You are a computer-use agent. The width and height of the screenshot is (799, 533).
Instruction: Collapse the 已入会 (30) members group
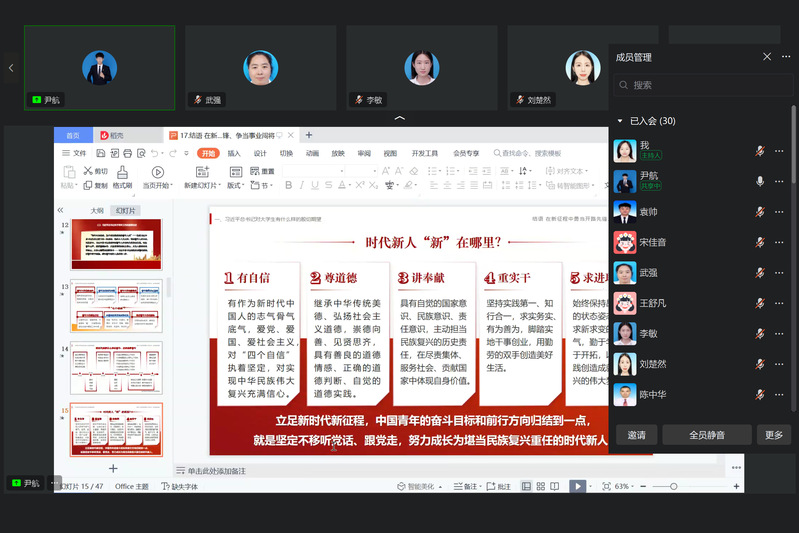(620, 121)
